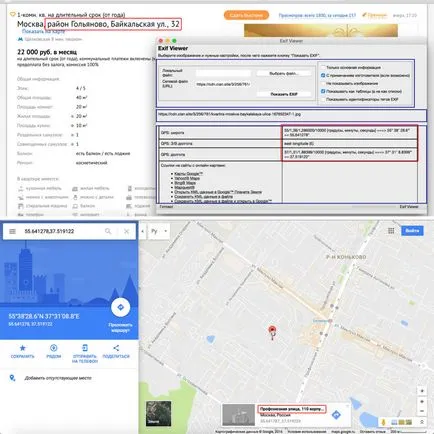Click the blue Войти sign-in button
The image size is (434, 434).
[412, 231]
